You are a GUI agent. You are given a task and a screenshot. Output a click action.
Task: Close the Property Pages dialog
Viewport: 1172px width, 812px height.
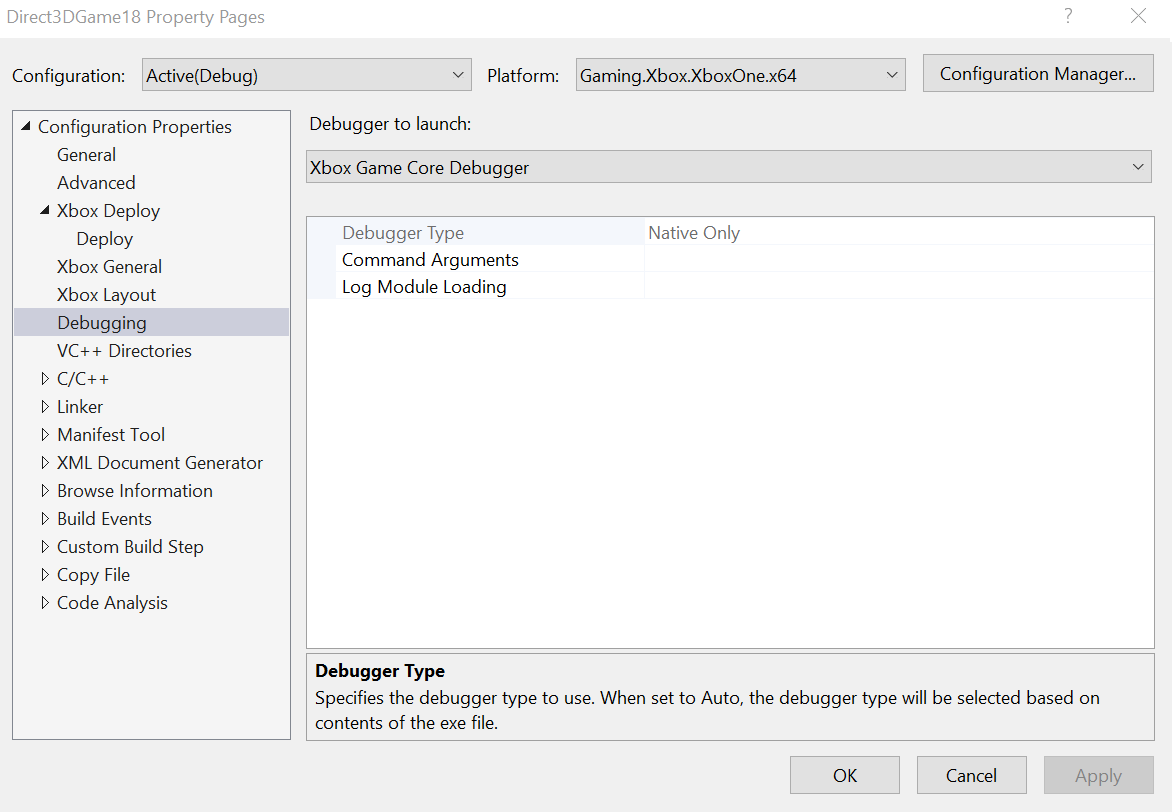[x=1138, y=16]
